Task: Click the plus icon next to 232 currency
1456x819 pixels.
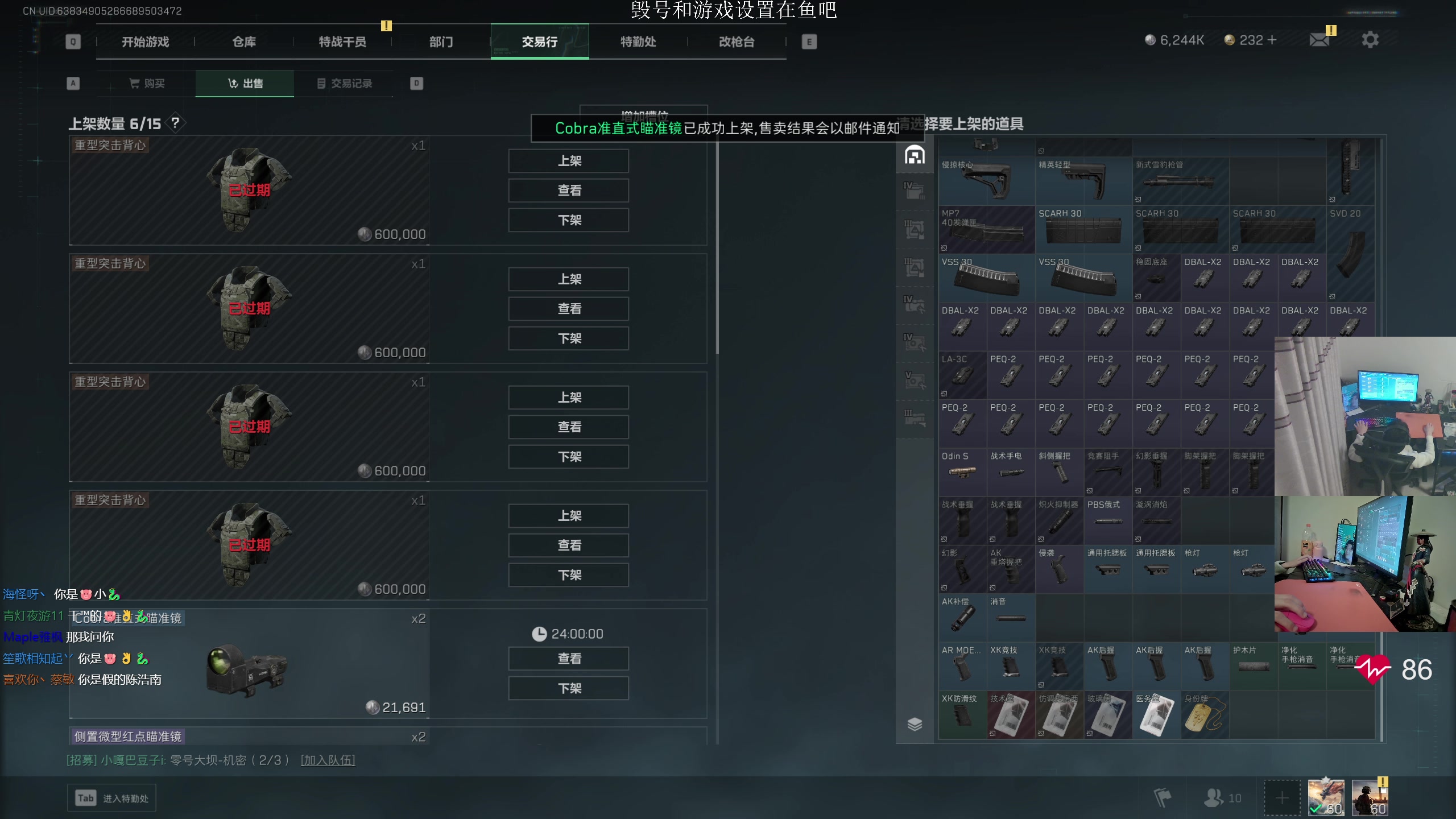Action: click(x=1272, y=40)
